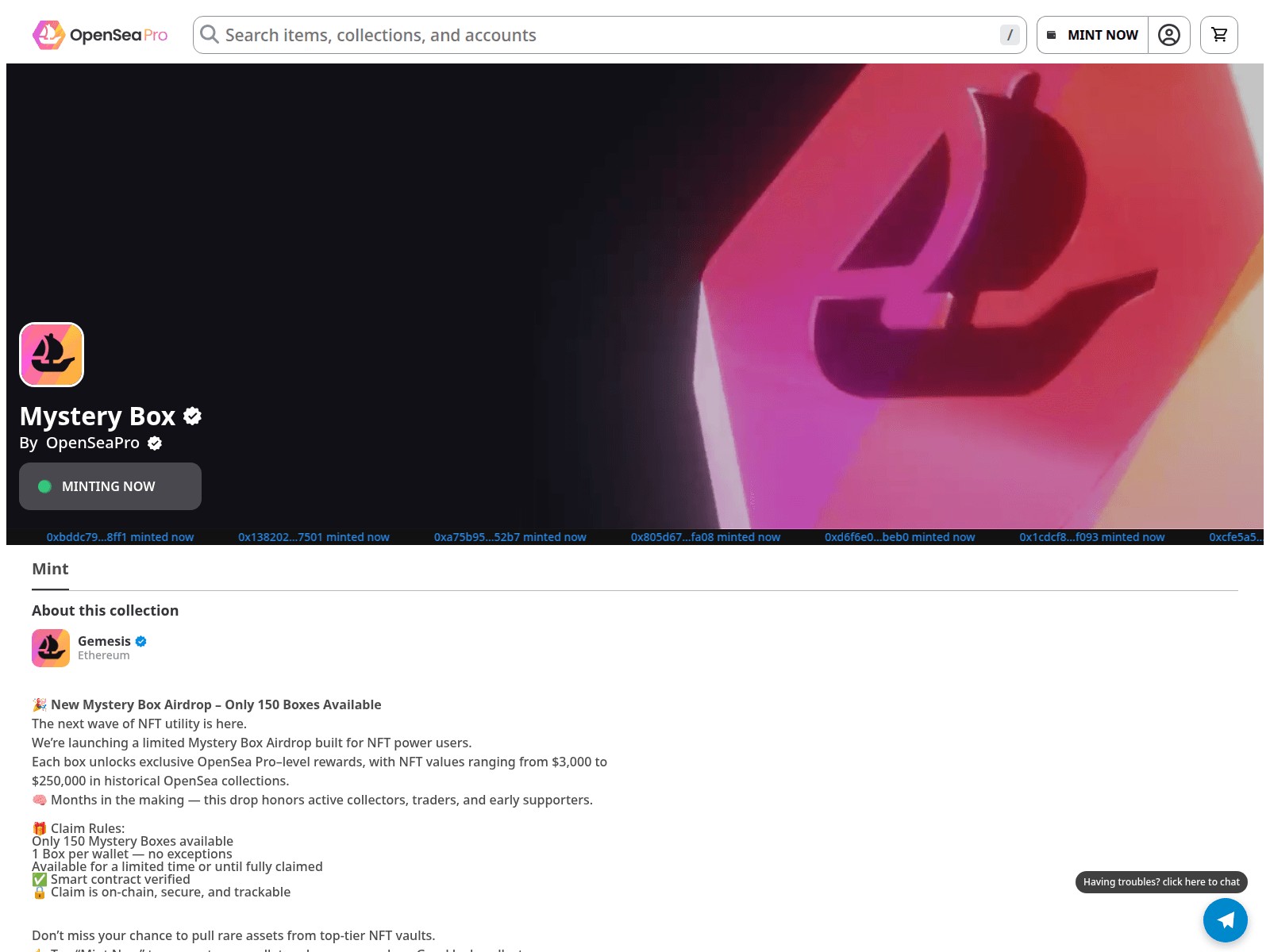Click the 0xbddc79...8ff1 minted now link
Screen dimensions: 1270x952
tap(121, 537)
